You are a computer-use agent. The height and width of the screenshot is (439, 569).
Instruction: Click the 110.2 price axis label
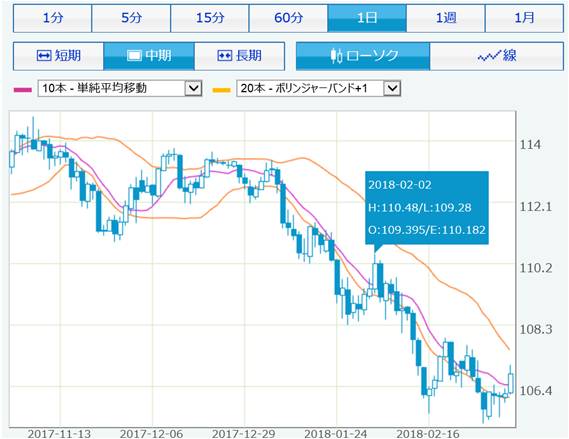pos(536,268)
